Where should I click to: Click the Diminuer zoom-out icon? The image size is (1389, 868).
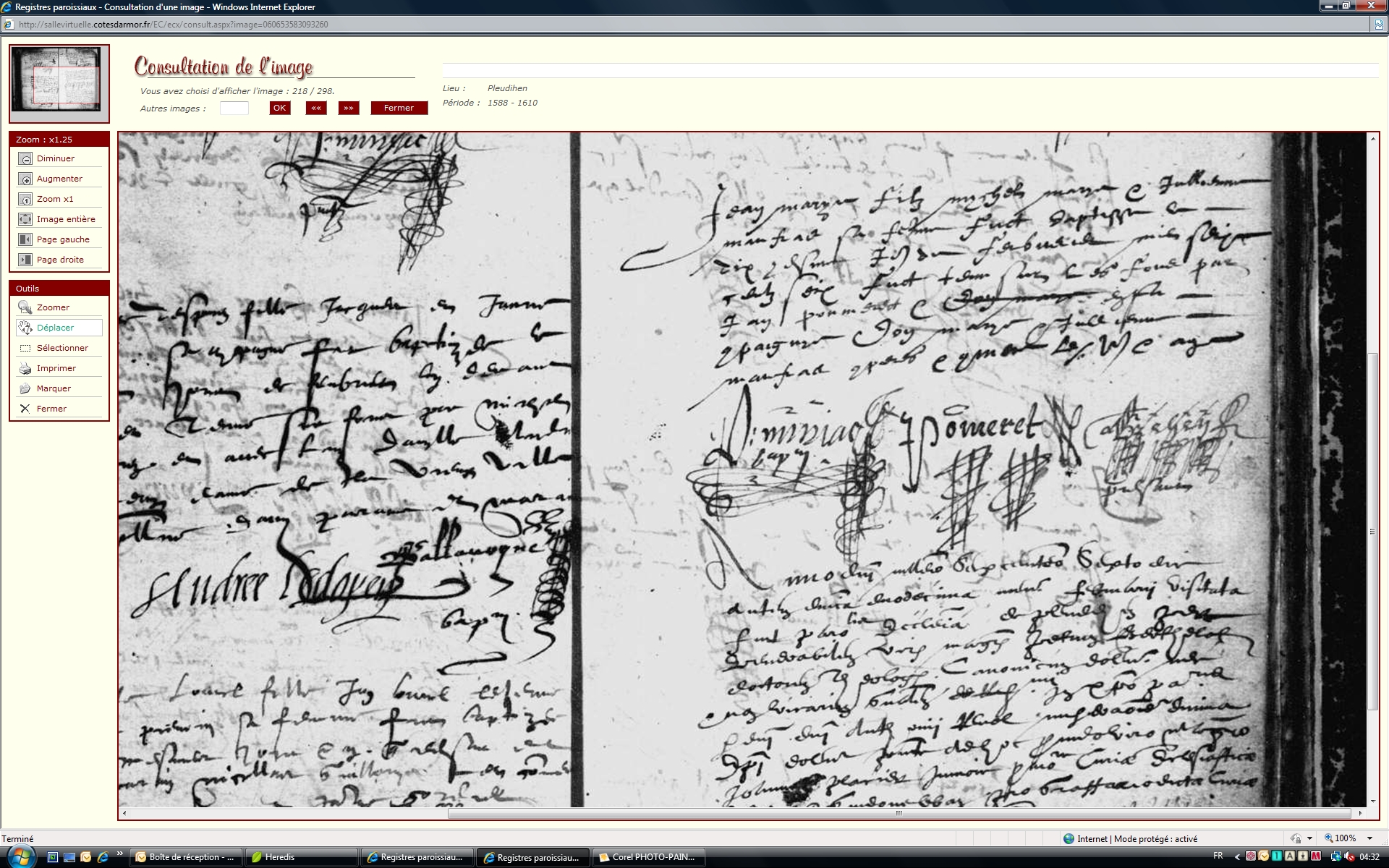(25, 158)
